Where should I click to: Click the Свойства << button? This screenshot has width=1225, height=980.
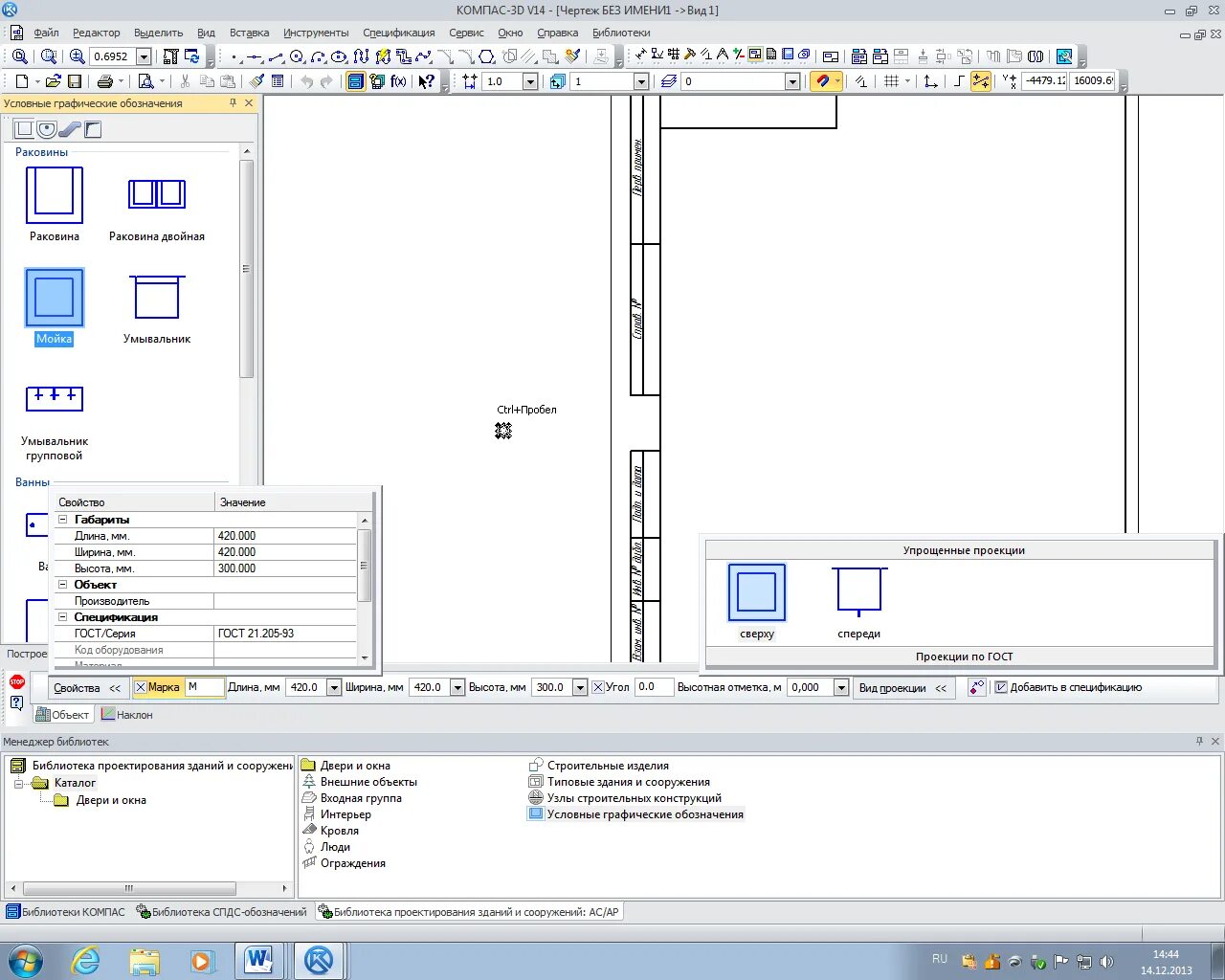pos(87,687)
